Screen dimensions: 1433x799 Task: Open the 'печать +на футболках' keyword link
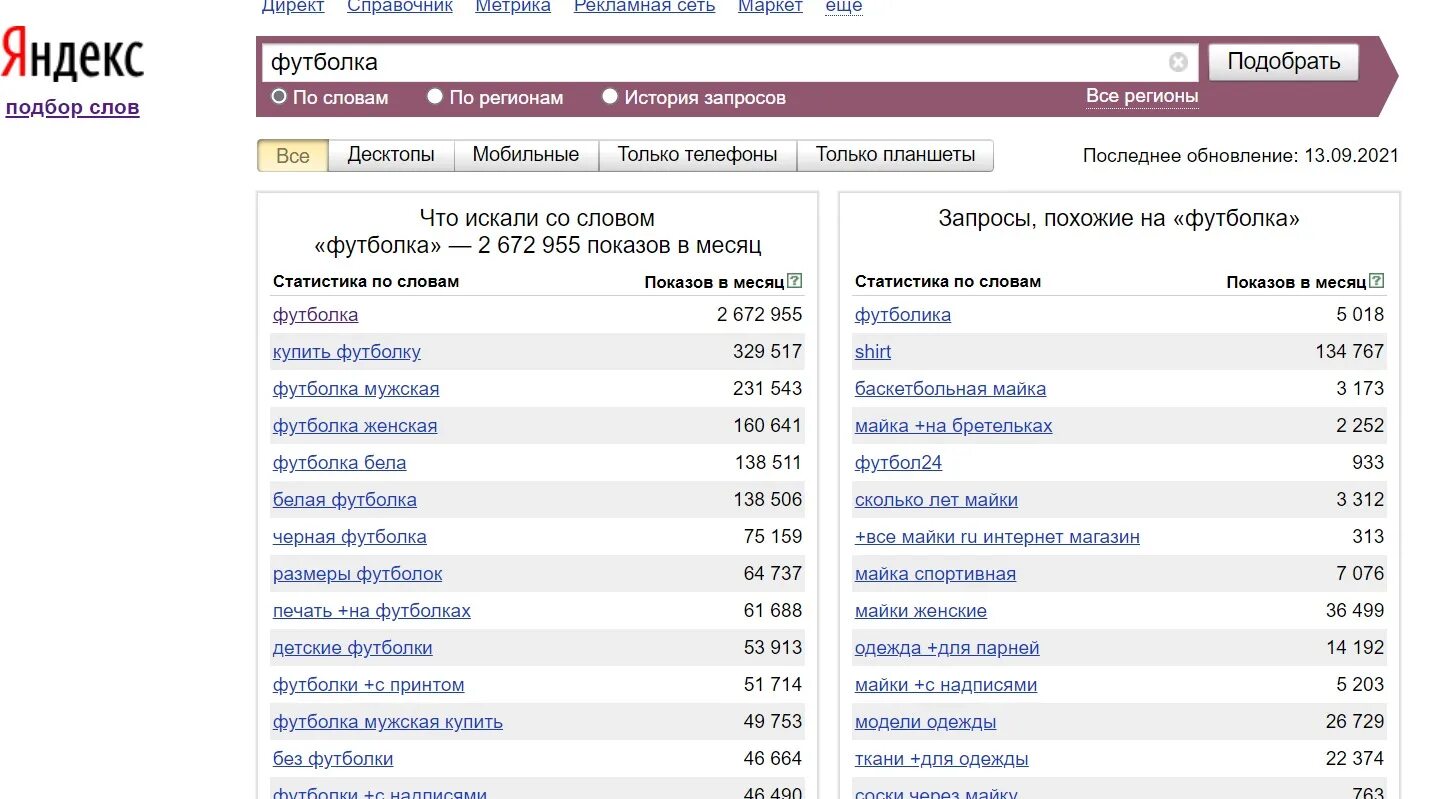(372, 611)
